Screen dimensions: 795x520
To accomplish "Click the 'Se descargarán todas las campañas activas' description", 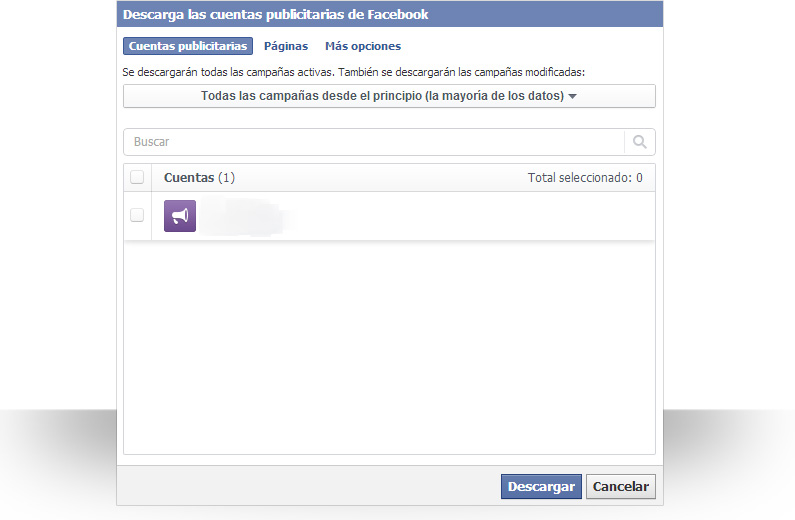I will pos(353,72).
